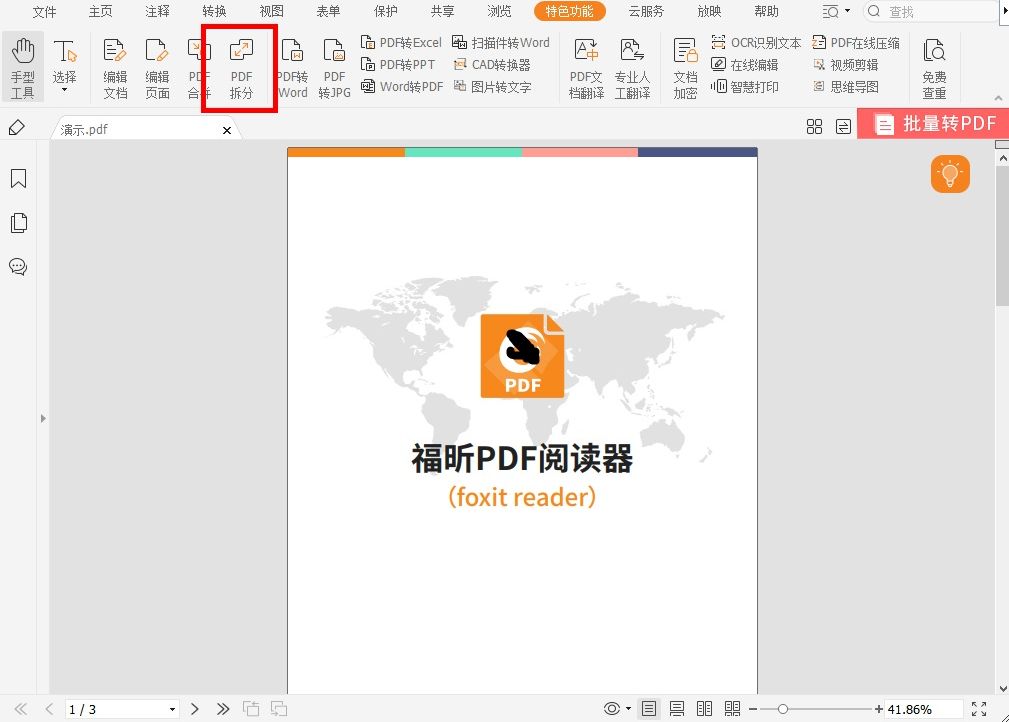Image resolution: width=1009 pixels, height=722 pixels.
Task: Expand the search options dropdown arrow
Action: pos(847,12)
